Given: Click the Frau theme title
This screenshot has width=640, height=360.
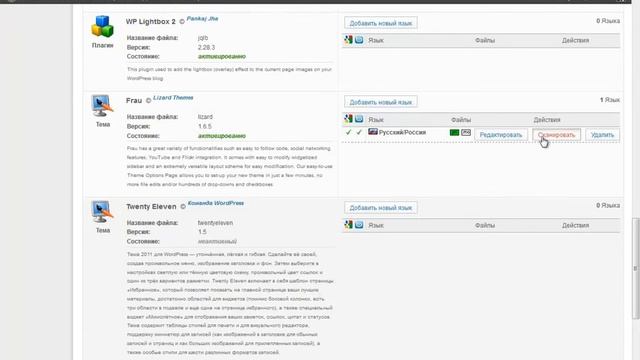Looking at the screenshot, I should click(134, 100).
